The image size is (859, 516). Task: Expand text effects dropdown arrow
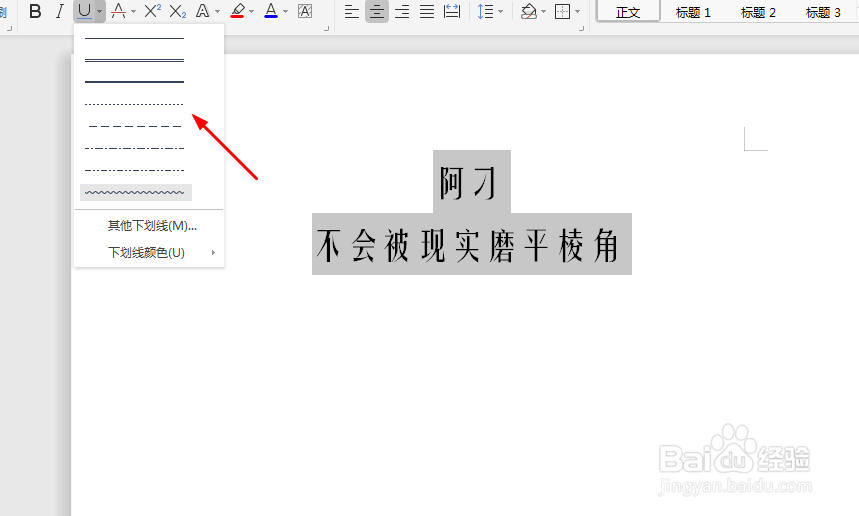tap(217, 12)
